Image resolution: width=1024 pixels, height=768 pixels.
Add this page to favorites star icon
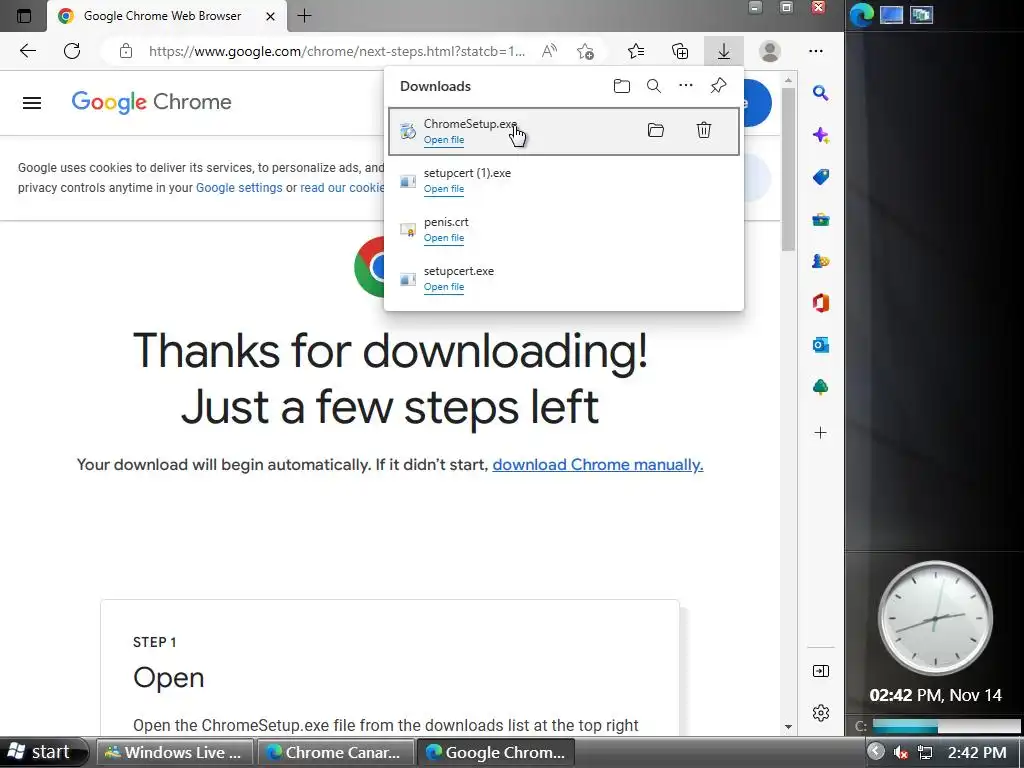(586, 51)
